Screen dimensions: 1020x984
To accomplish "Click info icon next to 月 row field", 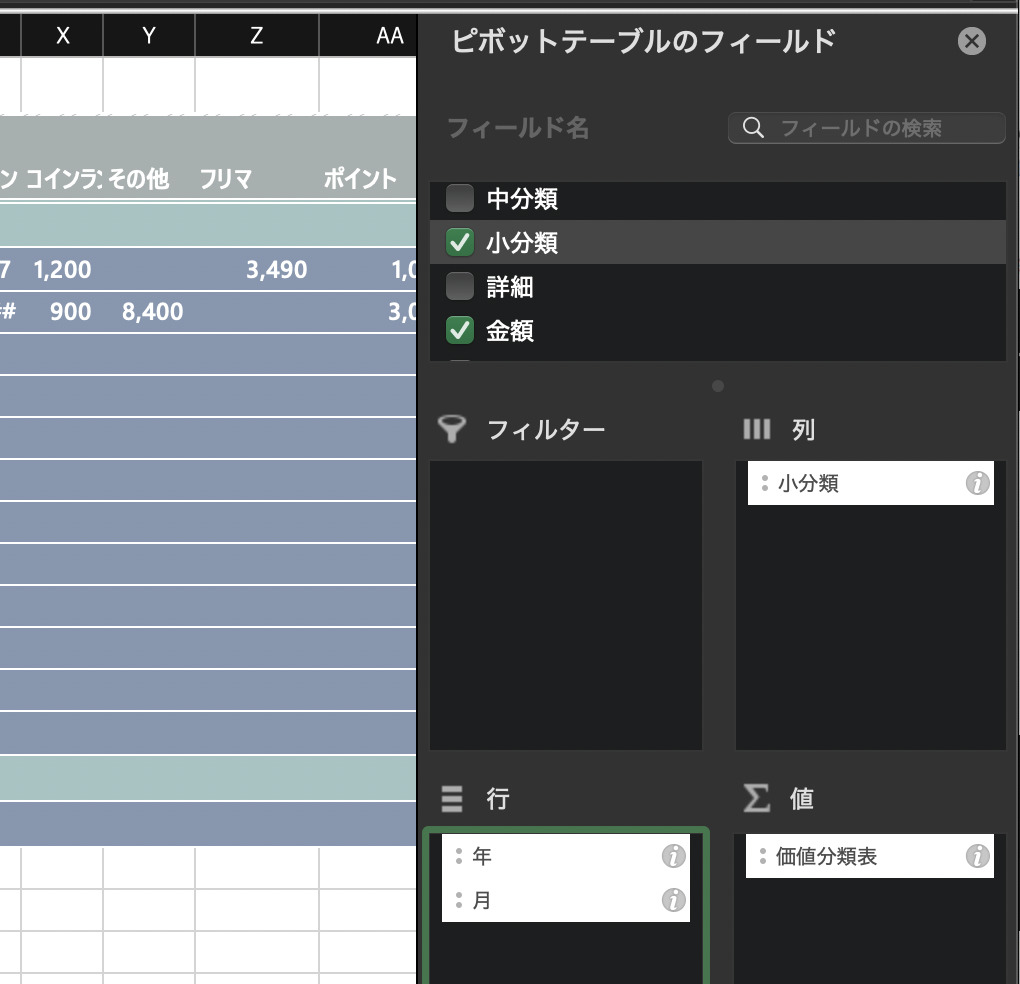I will [674, 901].
